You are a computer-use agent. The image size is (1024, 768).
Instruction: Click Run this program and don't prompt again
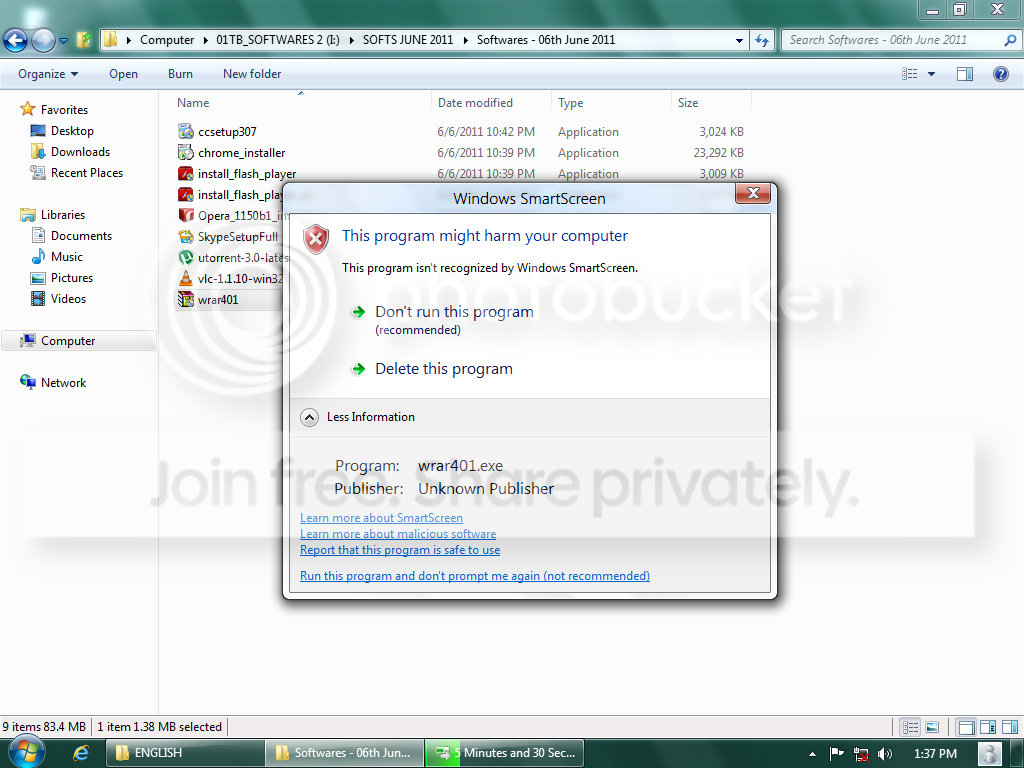[475, 575]
